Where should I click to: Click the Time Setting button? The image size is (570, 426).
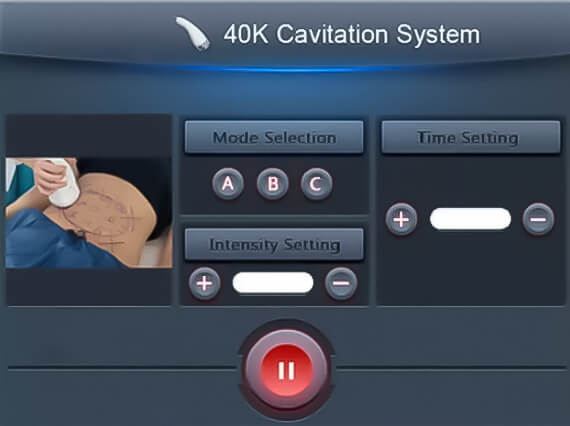471,137
